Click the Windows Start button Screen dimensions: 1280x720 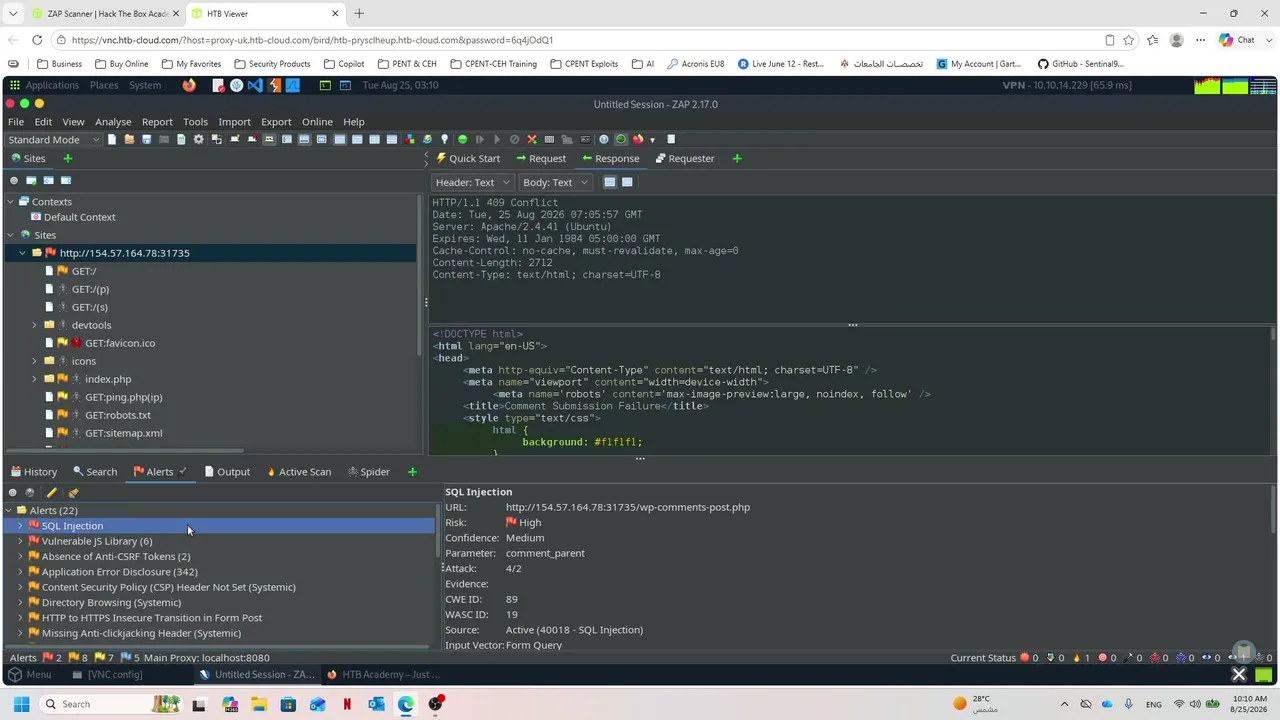point(21,704)
